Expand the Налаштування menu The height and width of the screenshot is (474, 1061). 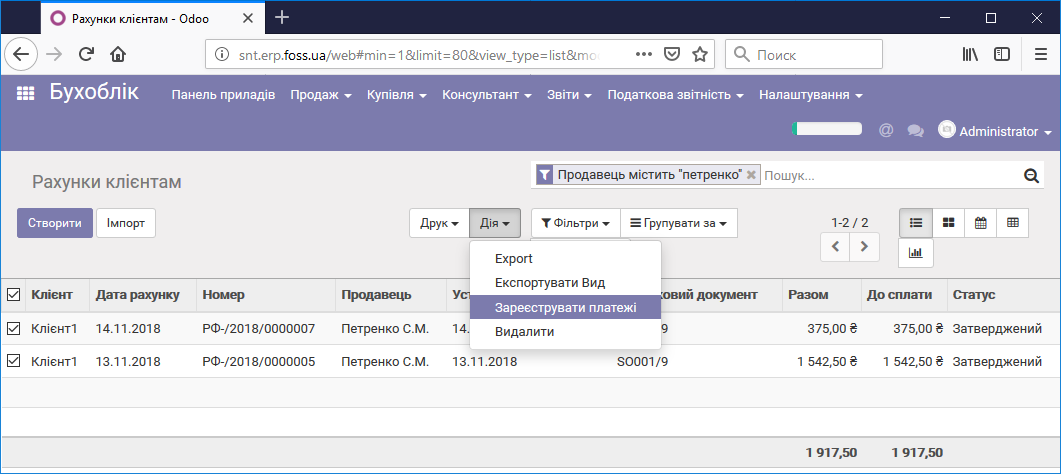811,95
